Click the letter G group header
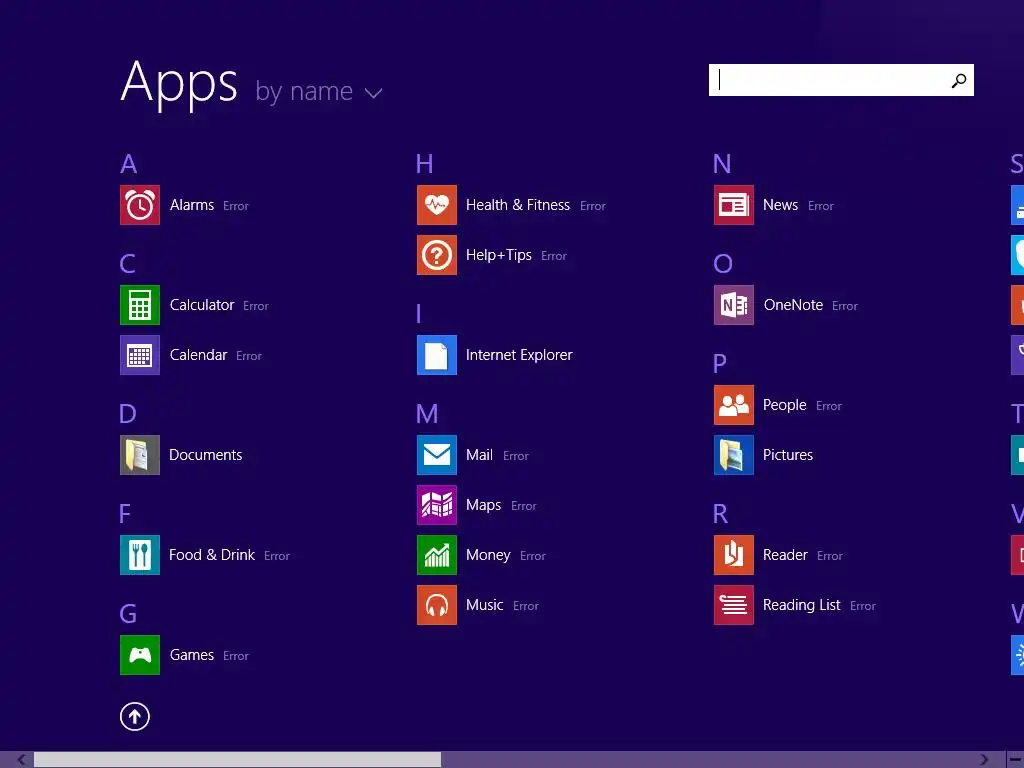The image size is (1024, 768). click(128, 614)
